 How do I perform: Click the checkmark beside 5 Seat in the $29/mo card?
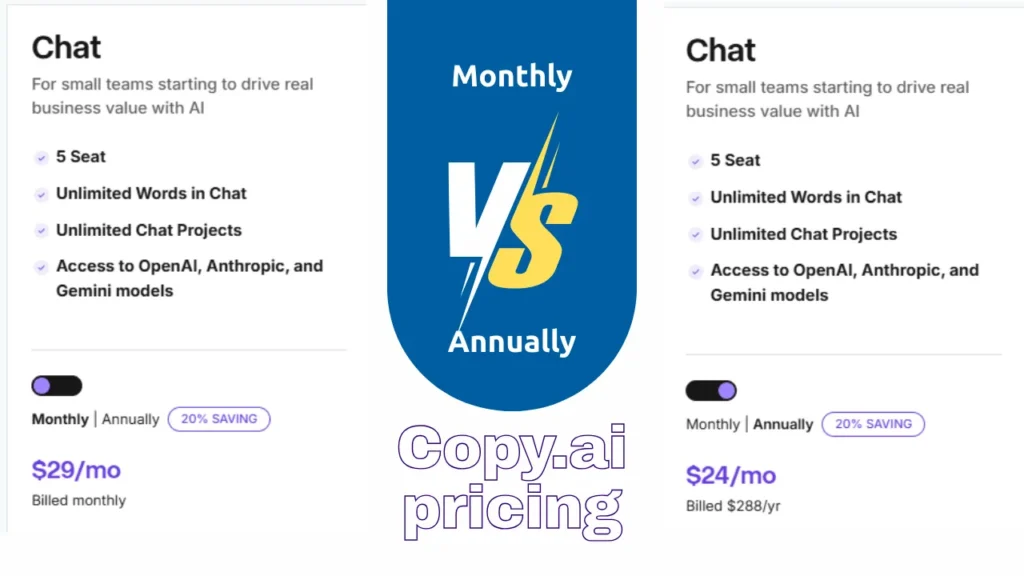(x=41, y=157)
